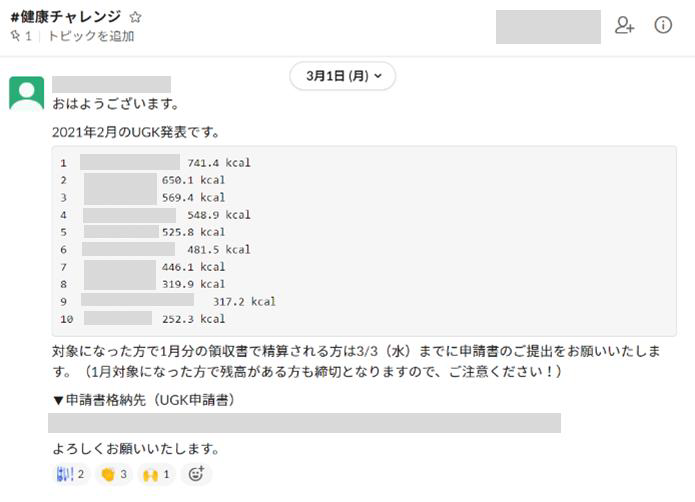Image resolution: width=695 pixels, height=502 pixels.
Task: Toggle the clapping hands reaction
Action: point(113,474)
